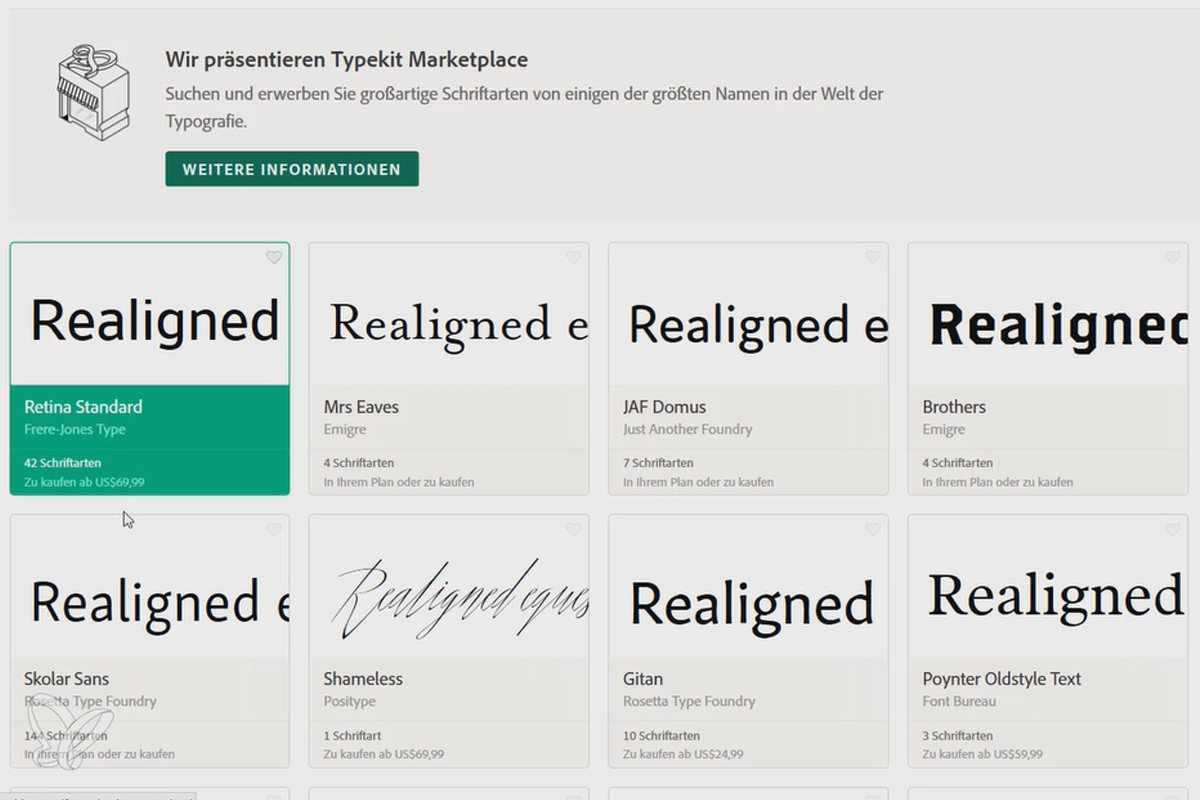Click the Shameless font name
The height and width of the screenshot is (800, 1200).
[363, 679]
